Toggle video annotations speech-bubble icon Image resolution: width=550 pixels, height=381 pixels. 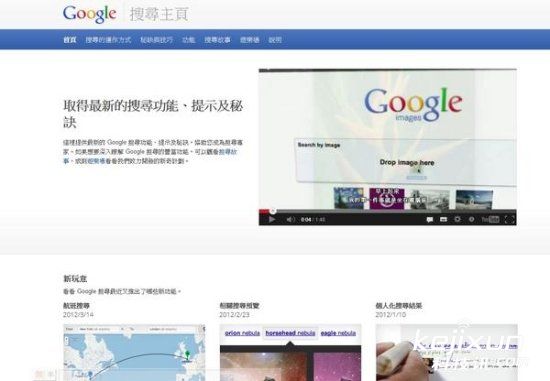430,220
